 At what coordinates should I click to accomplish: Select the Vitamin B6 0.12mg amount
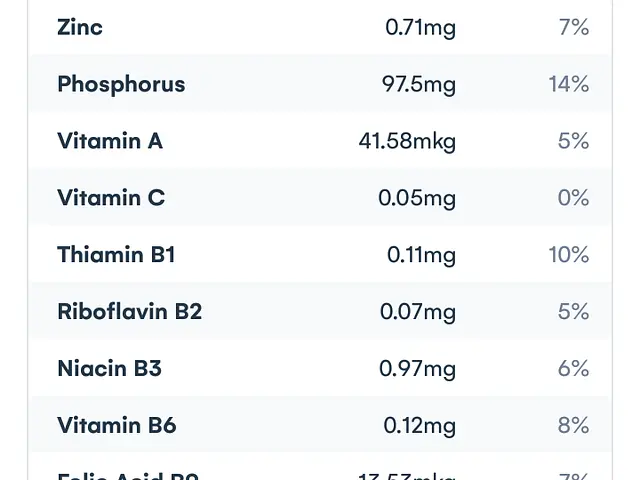(x=420, y=426)
